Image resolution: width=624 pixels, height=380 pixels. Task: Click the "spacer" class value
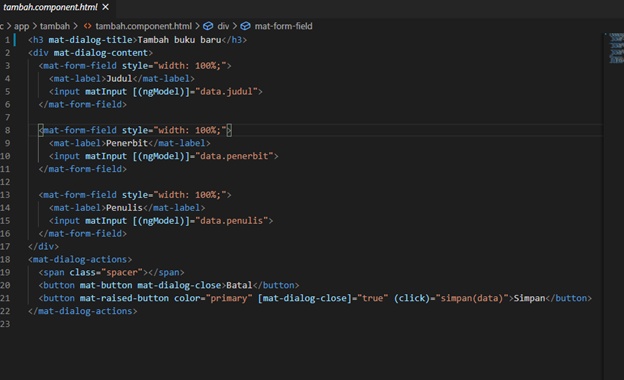point(121,273)
